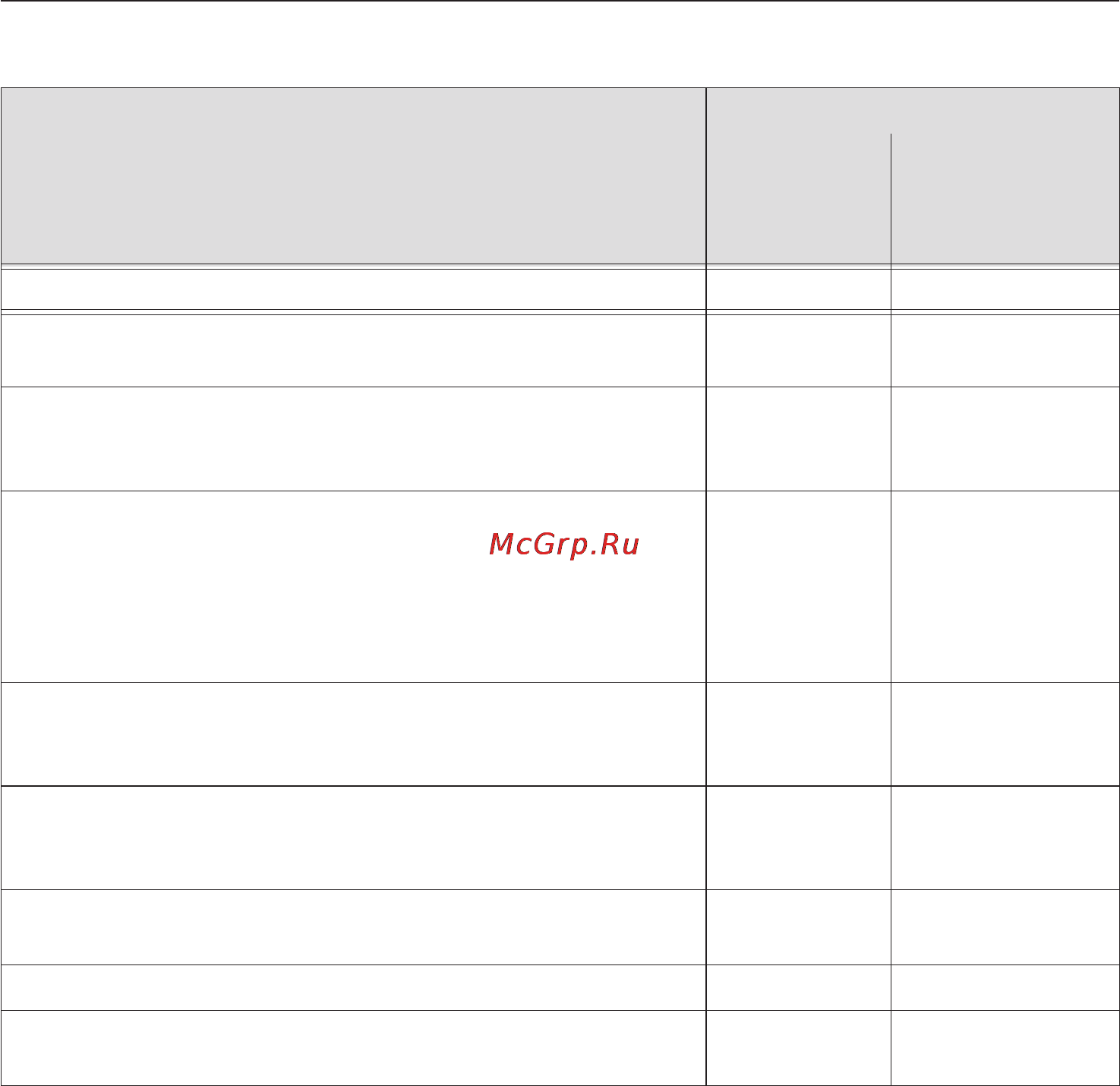Click the middle cell in the fifth body row
The width and height of the screenshot is (1120, 1086).
798,734
